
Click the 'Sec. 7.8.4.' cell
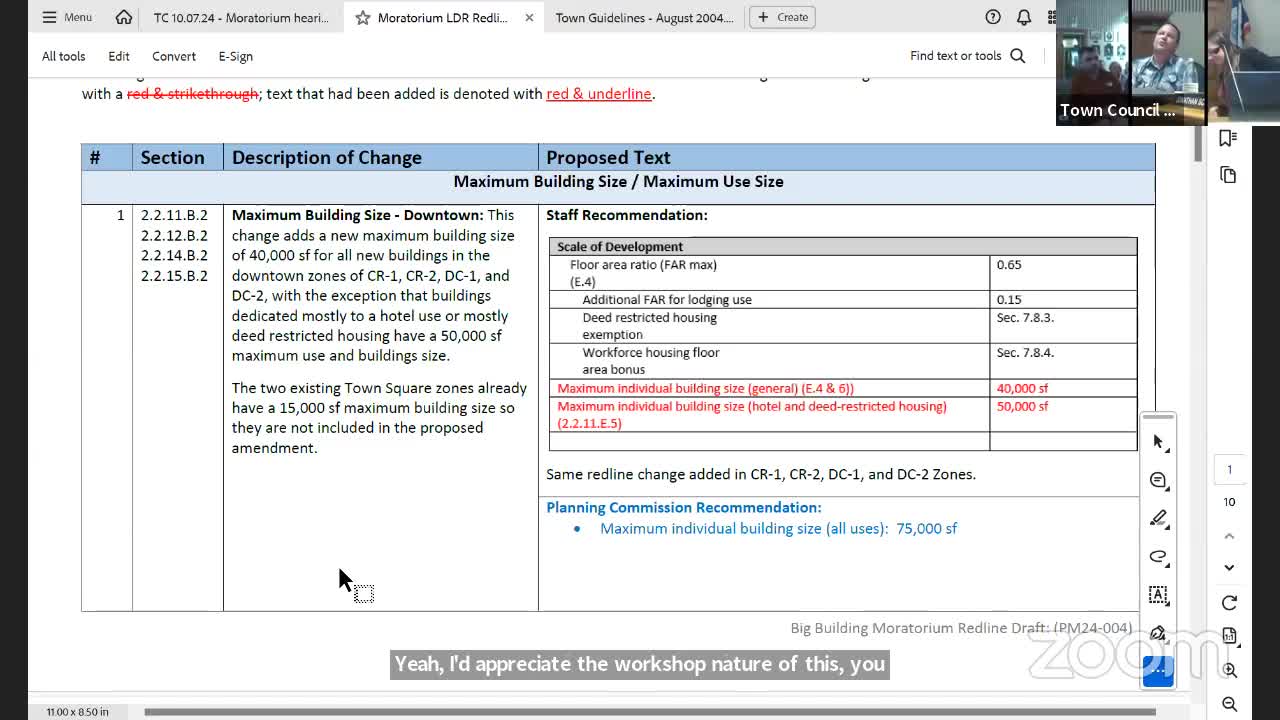pos(1025,352)
